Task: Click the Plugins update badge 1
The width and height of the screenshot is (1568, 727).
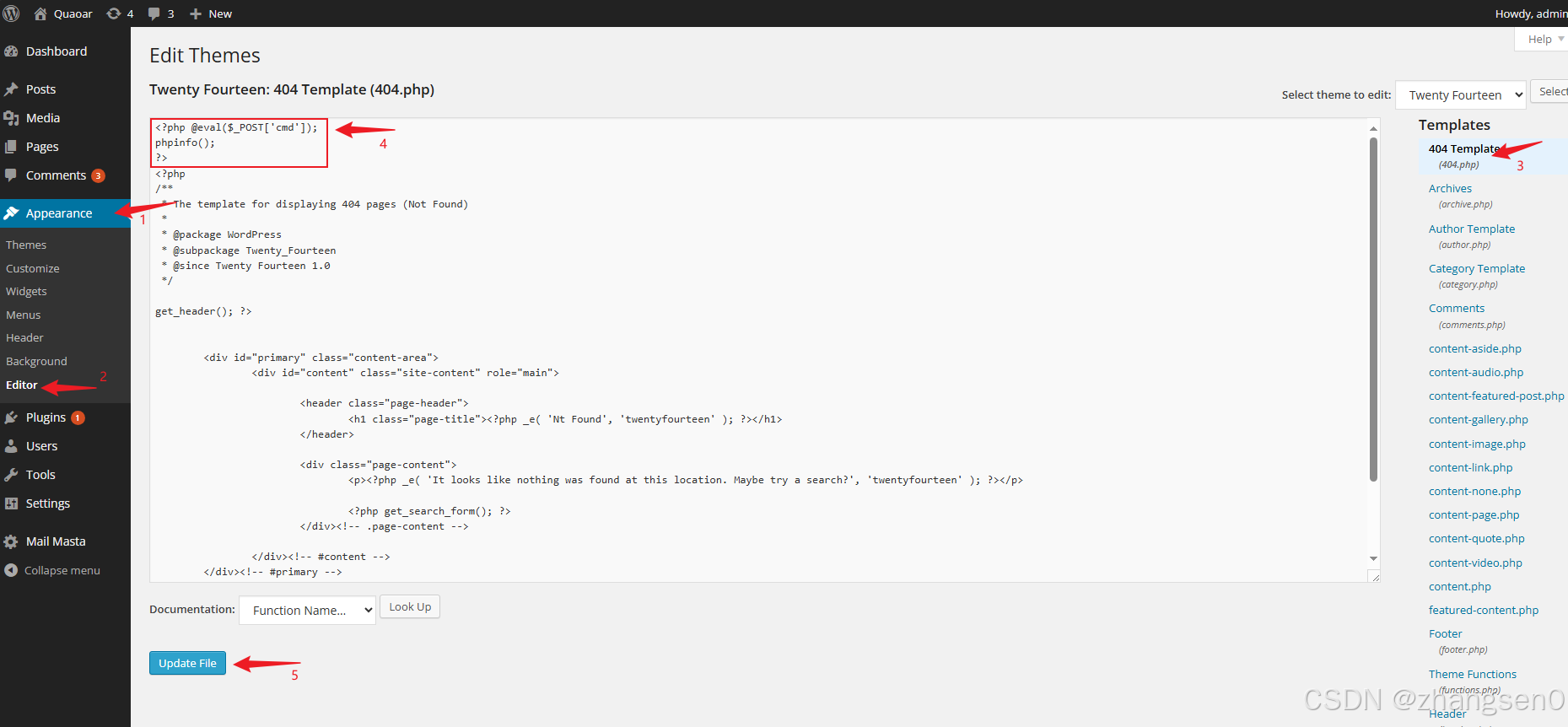Action: tap(78, 417)
